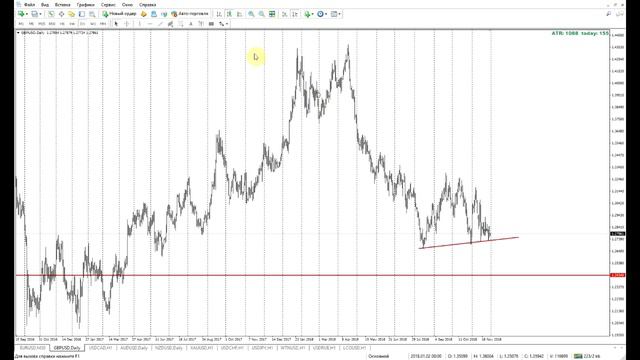Expand the periods dropdown arrow
640x360 pixels.
pos(326,14)
